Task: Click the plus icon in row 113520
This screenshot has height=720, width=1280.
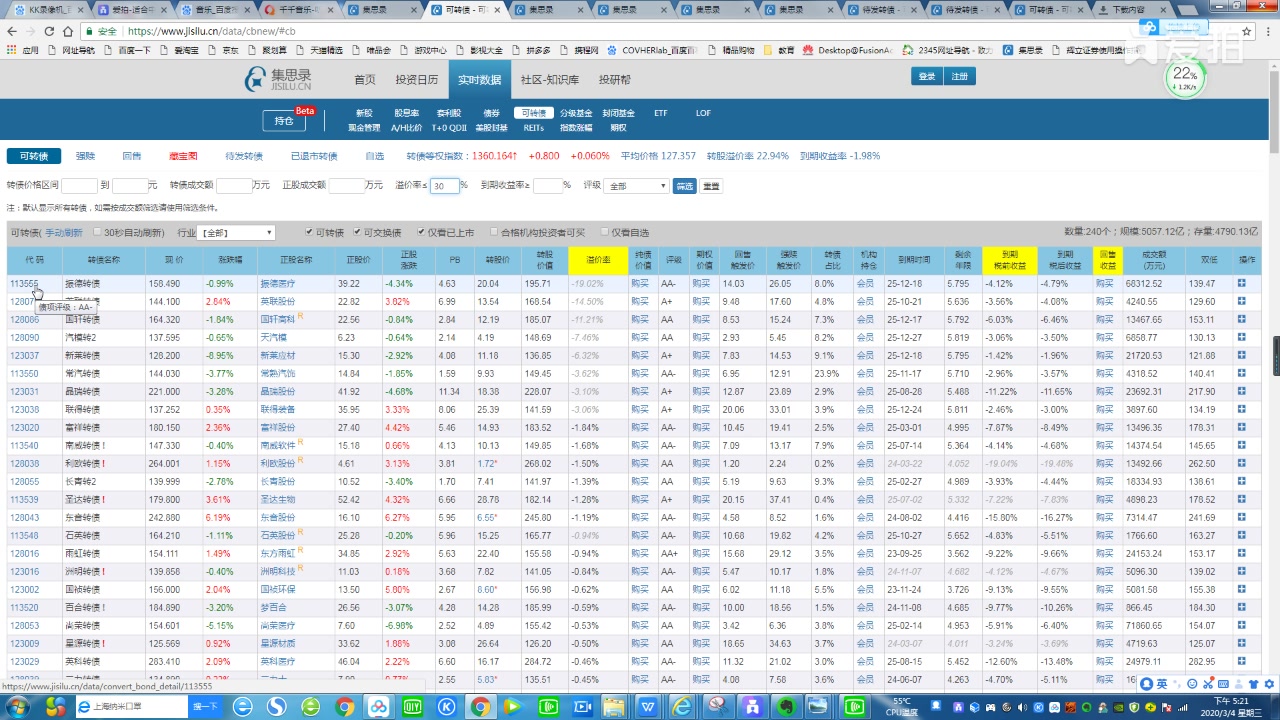Action: click(1241, 607)
